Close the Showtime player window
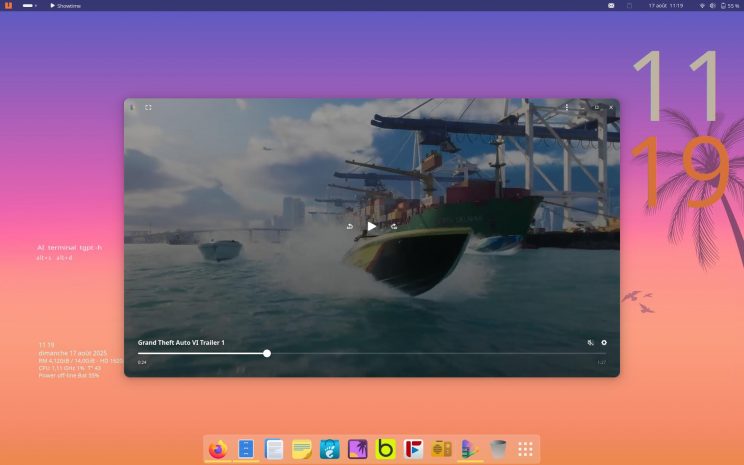This screenshot has height=465, width=744. [611, 108]
